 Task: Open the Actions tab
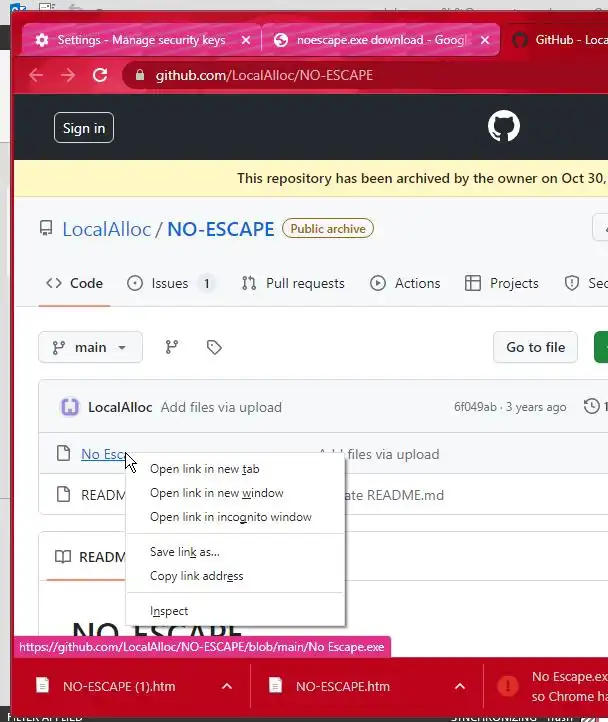click(405, 283)
